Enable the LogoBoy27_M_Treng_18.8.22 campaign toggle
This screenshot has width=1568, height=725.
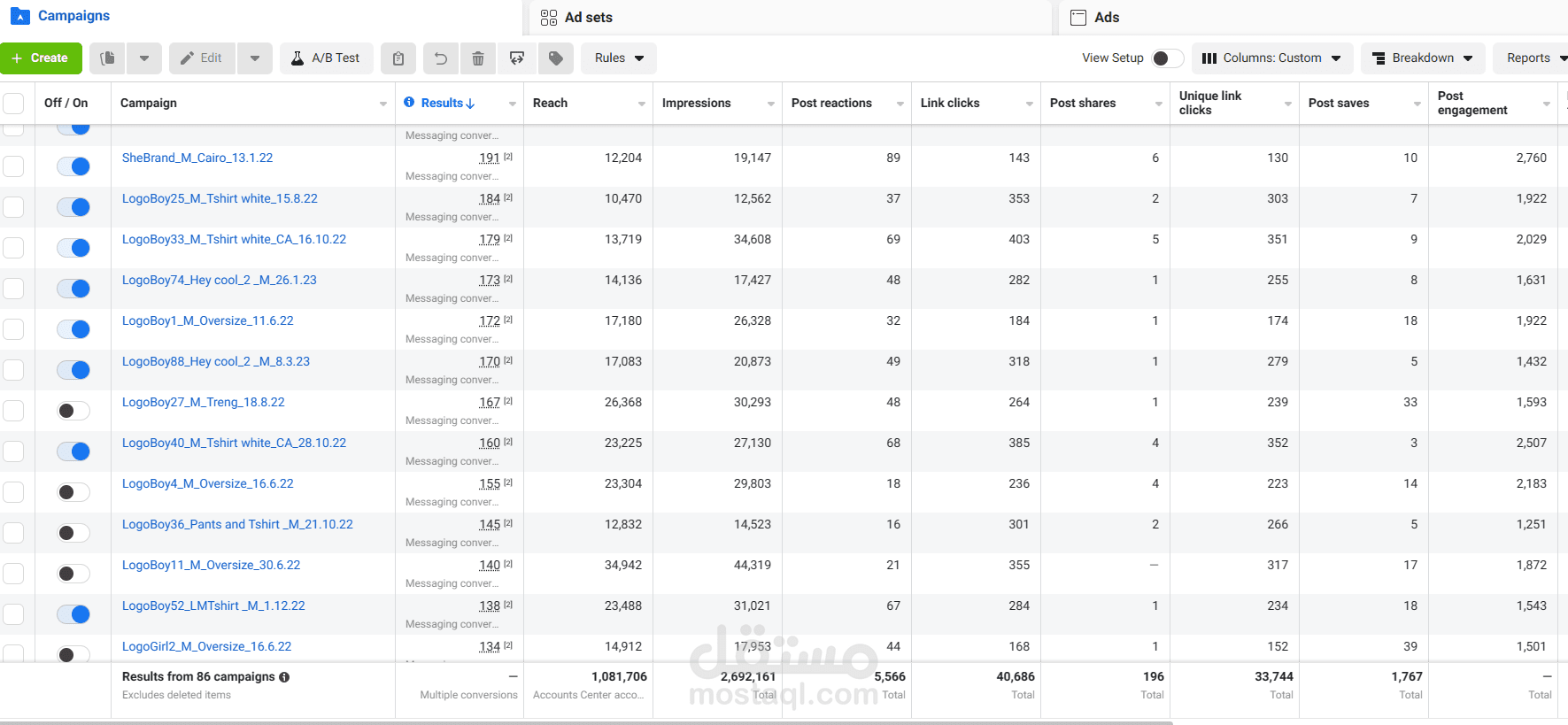click(x=73, y=411)
